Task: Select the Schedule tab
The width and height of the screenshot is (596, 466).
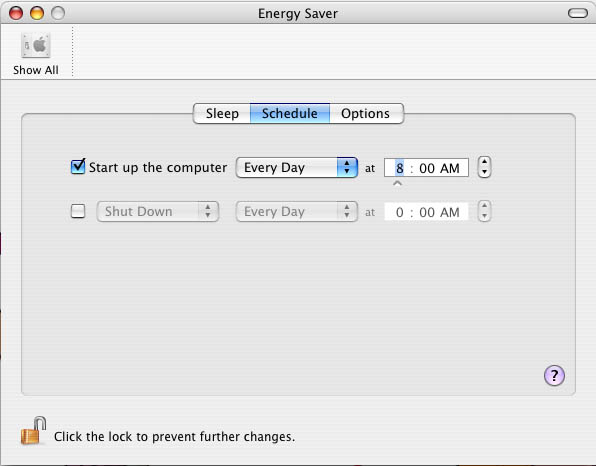Action: [290, 113]
